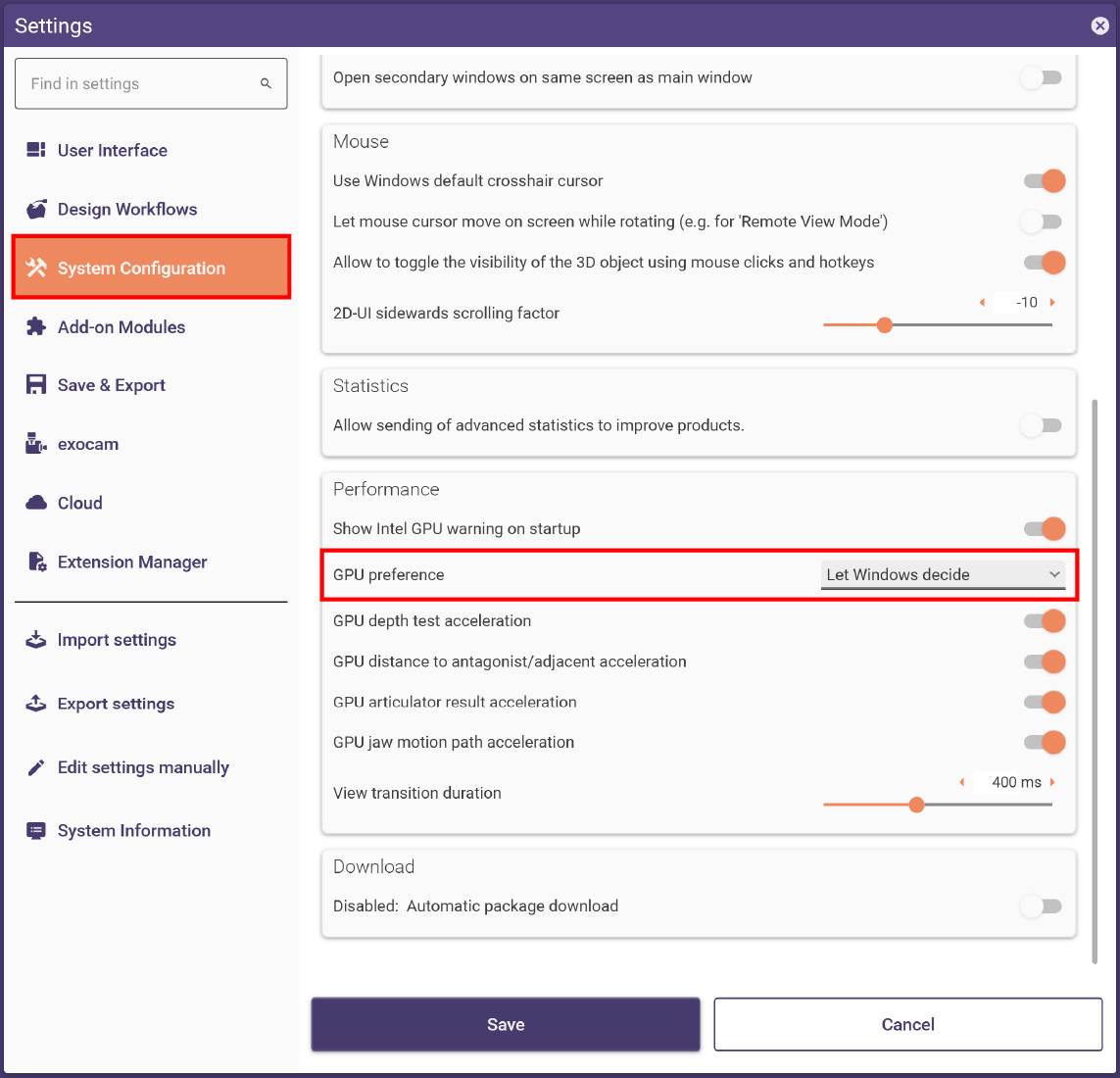This screenshot has width=1120, height=1078.
Task: Click the View transition duration slider handle
Action: click(916, 806)
